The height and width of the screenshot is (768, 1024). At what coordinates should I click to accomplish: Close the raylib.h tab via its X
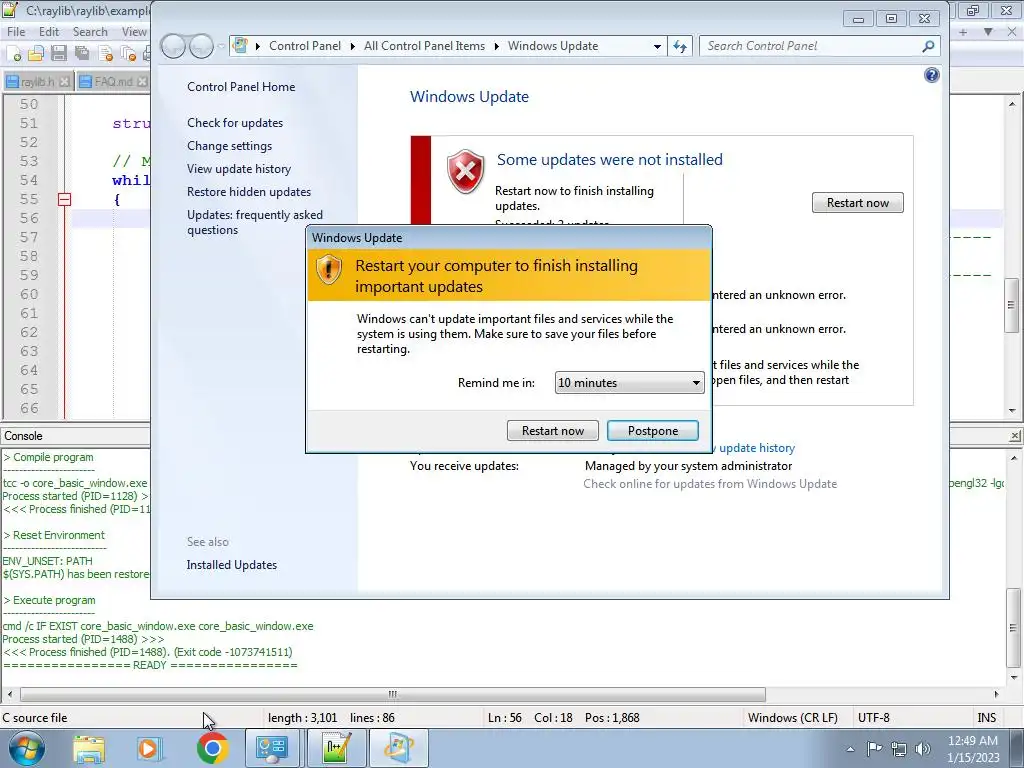(64, 82)
